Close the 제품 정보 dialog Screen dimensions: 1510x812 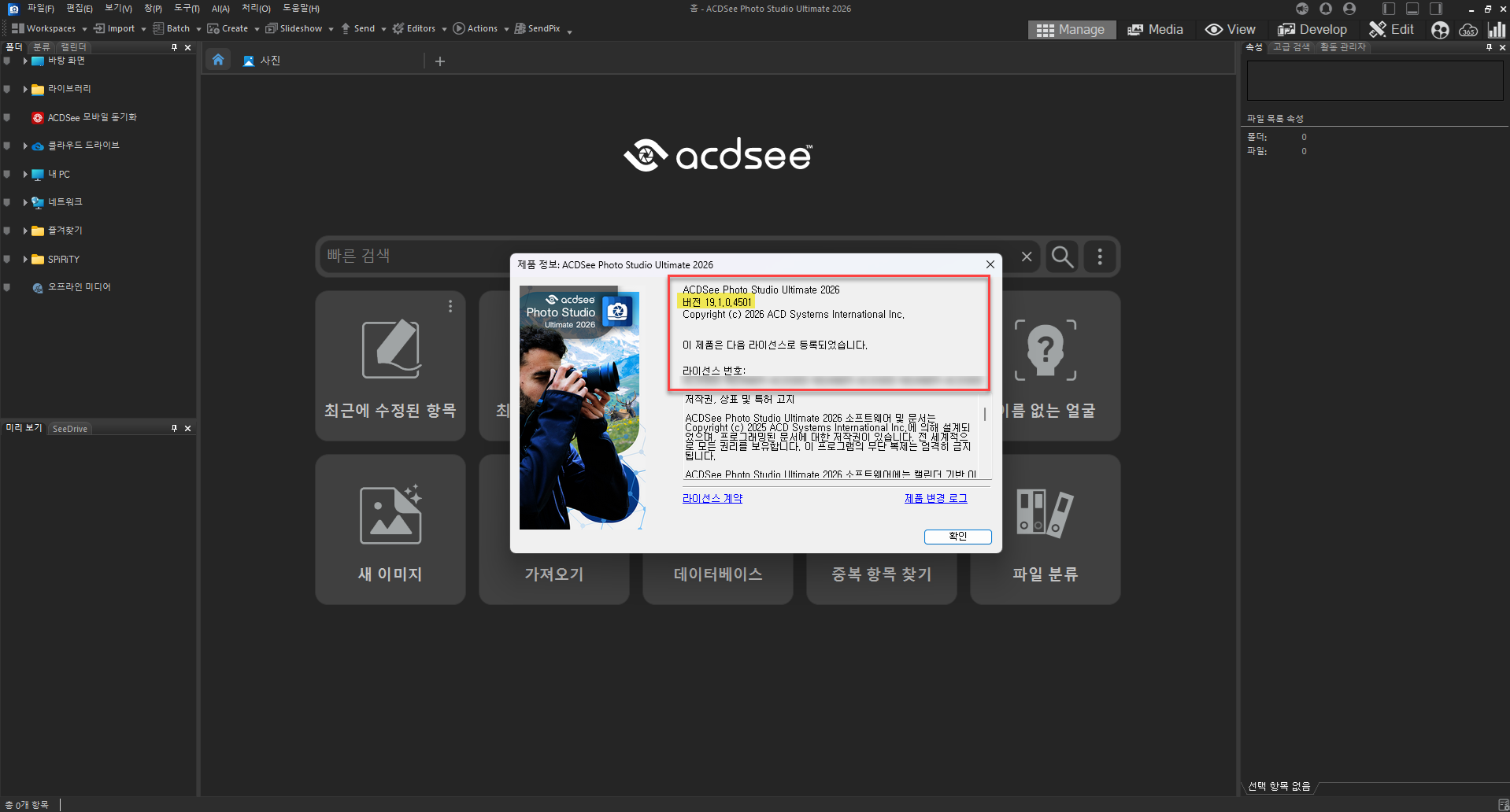point(990,264)
